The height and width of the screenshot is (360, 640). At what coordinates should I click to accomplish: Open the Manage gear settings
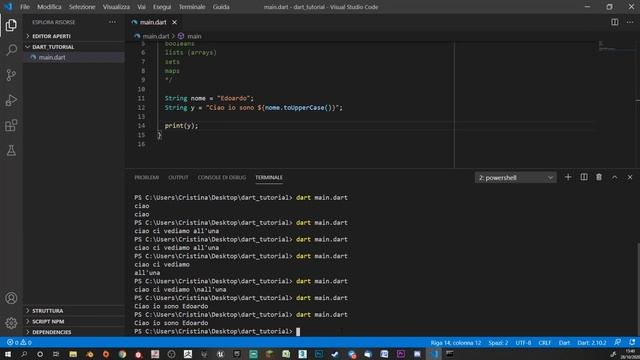pos(11,323)
